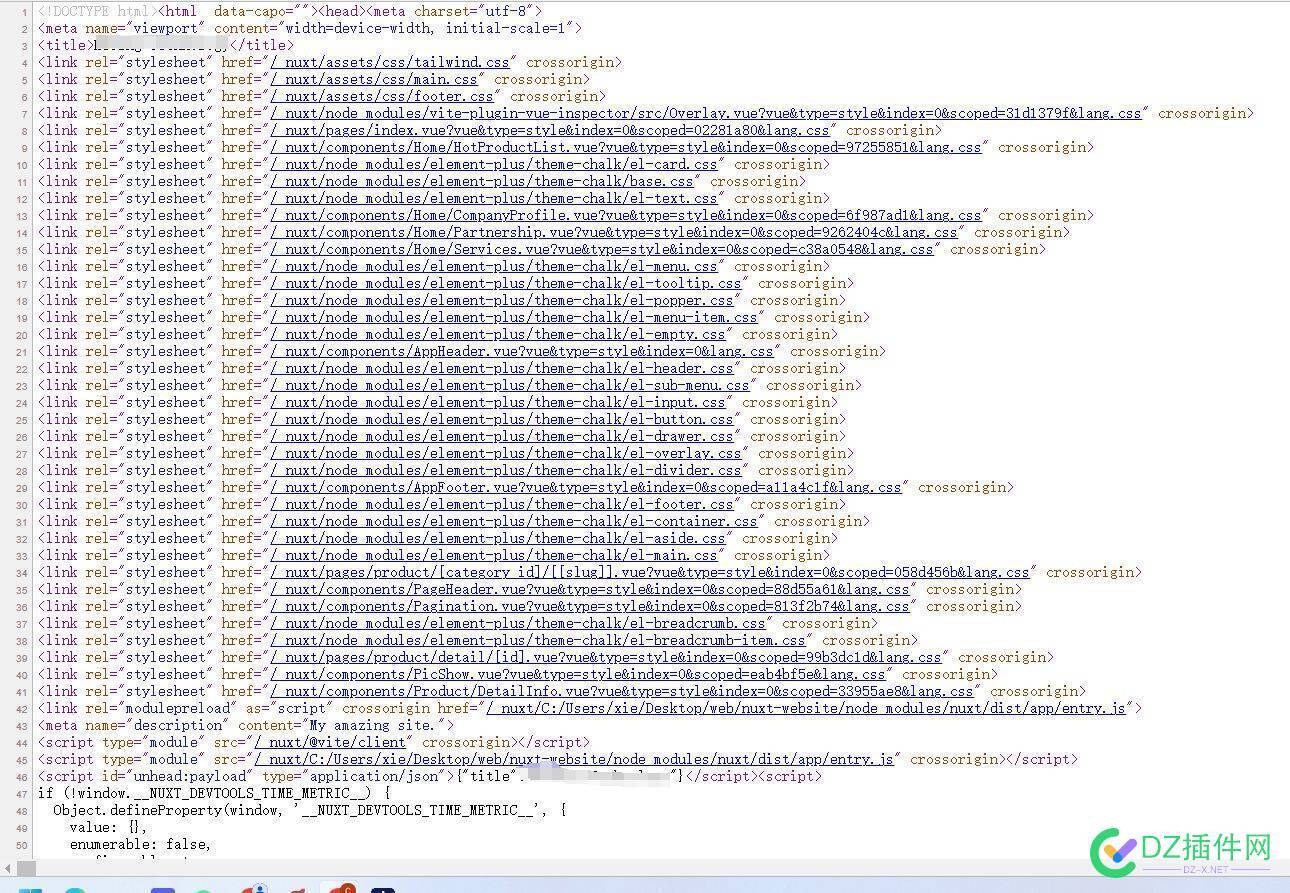Viewport: 1290px width, 893px height.
Task: Open the PageHeader.vue stylesheet link
Action: [x=590, y=589]
